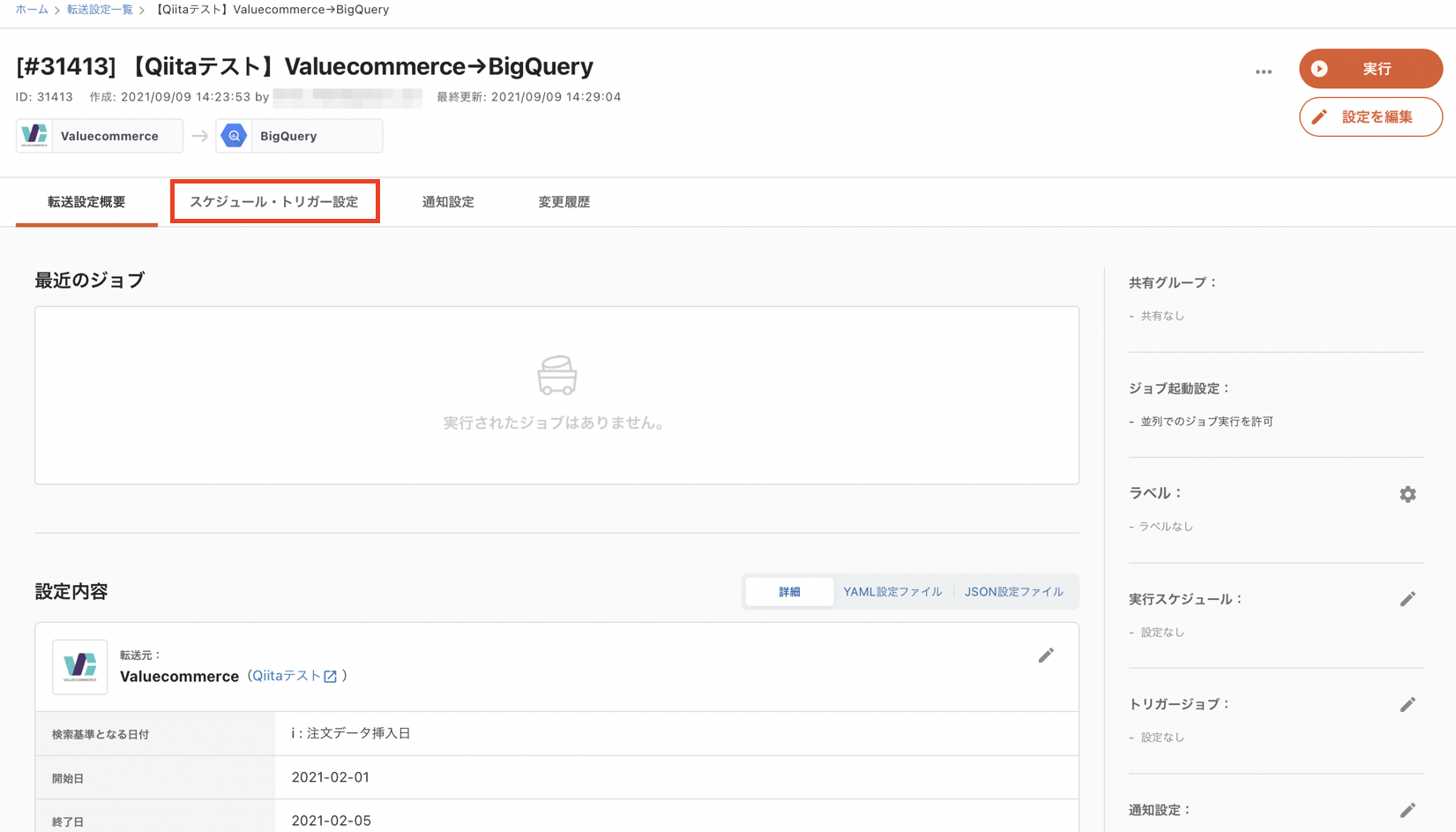Screen dimensions: 1456x832
Task: Click the 2021-02-01 start date value
Action: (330, 777)
